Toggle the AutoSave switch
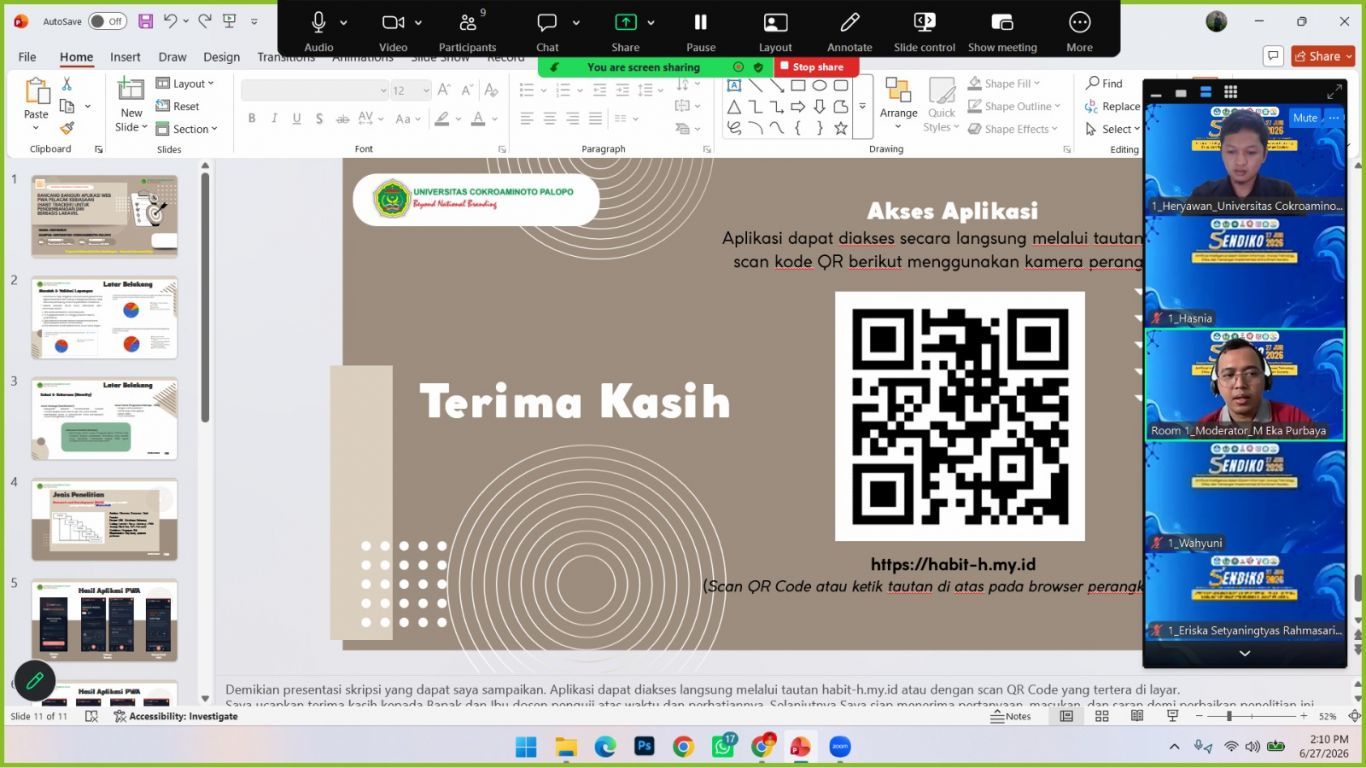The image size is (1366, 768). click(107, 21)
